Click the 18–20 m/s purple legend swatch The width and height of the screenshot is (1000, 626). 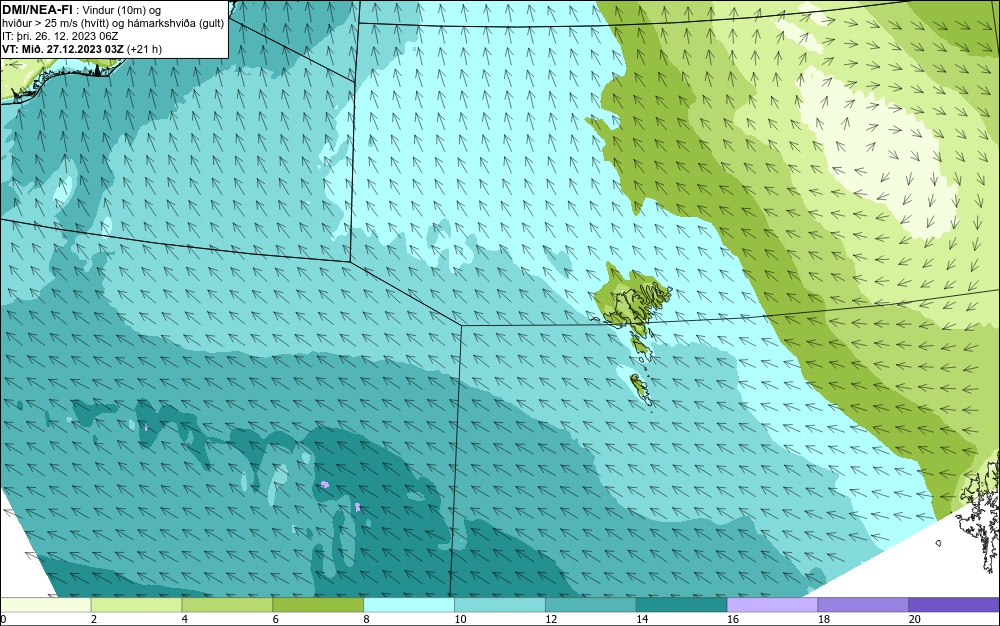(x=864, y=605)
